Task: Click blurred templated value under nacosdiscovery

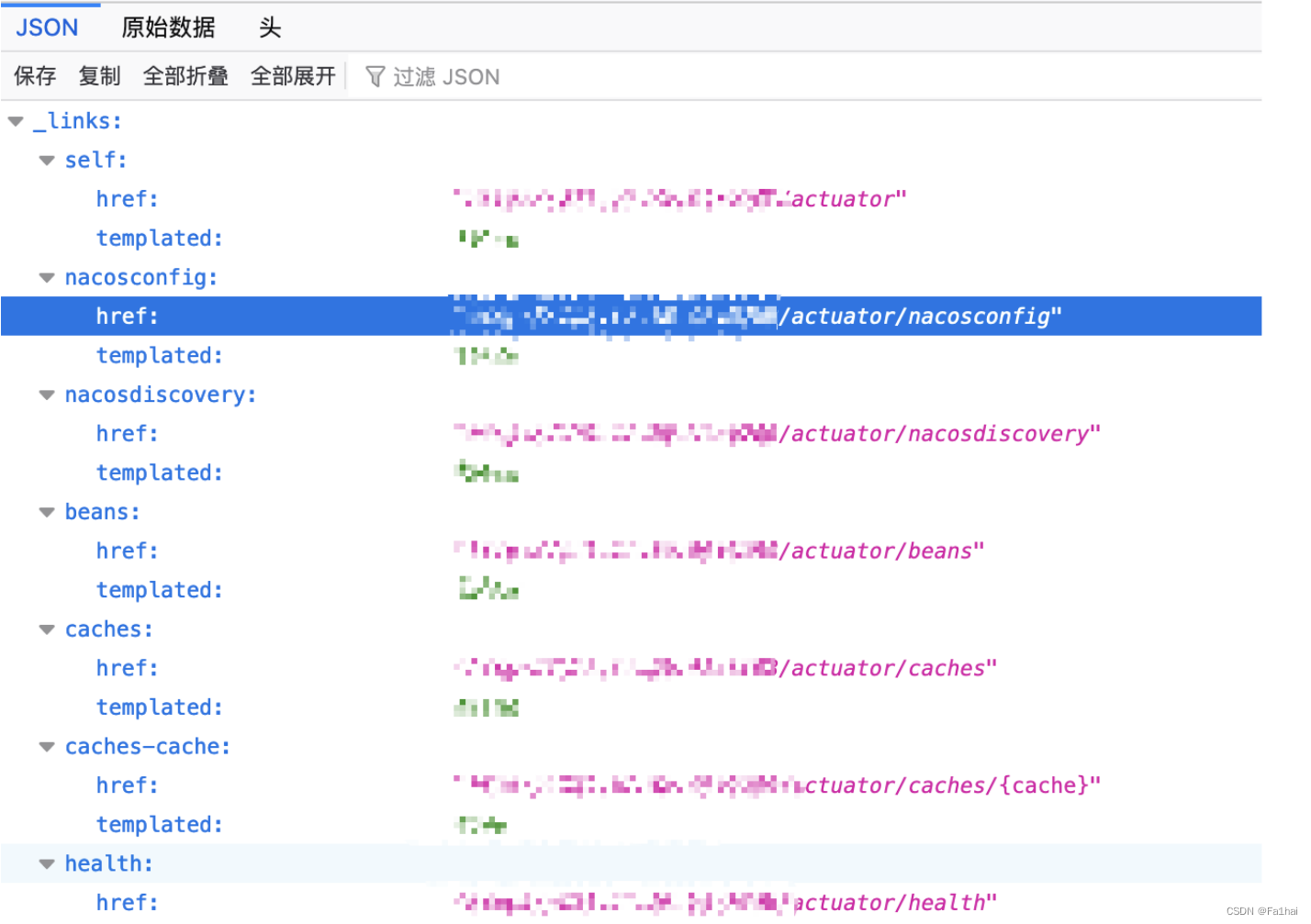Action: click(x=488, y=473)
